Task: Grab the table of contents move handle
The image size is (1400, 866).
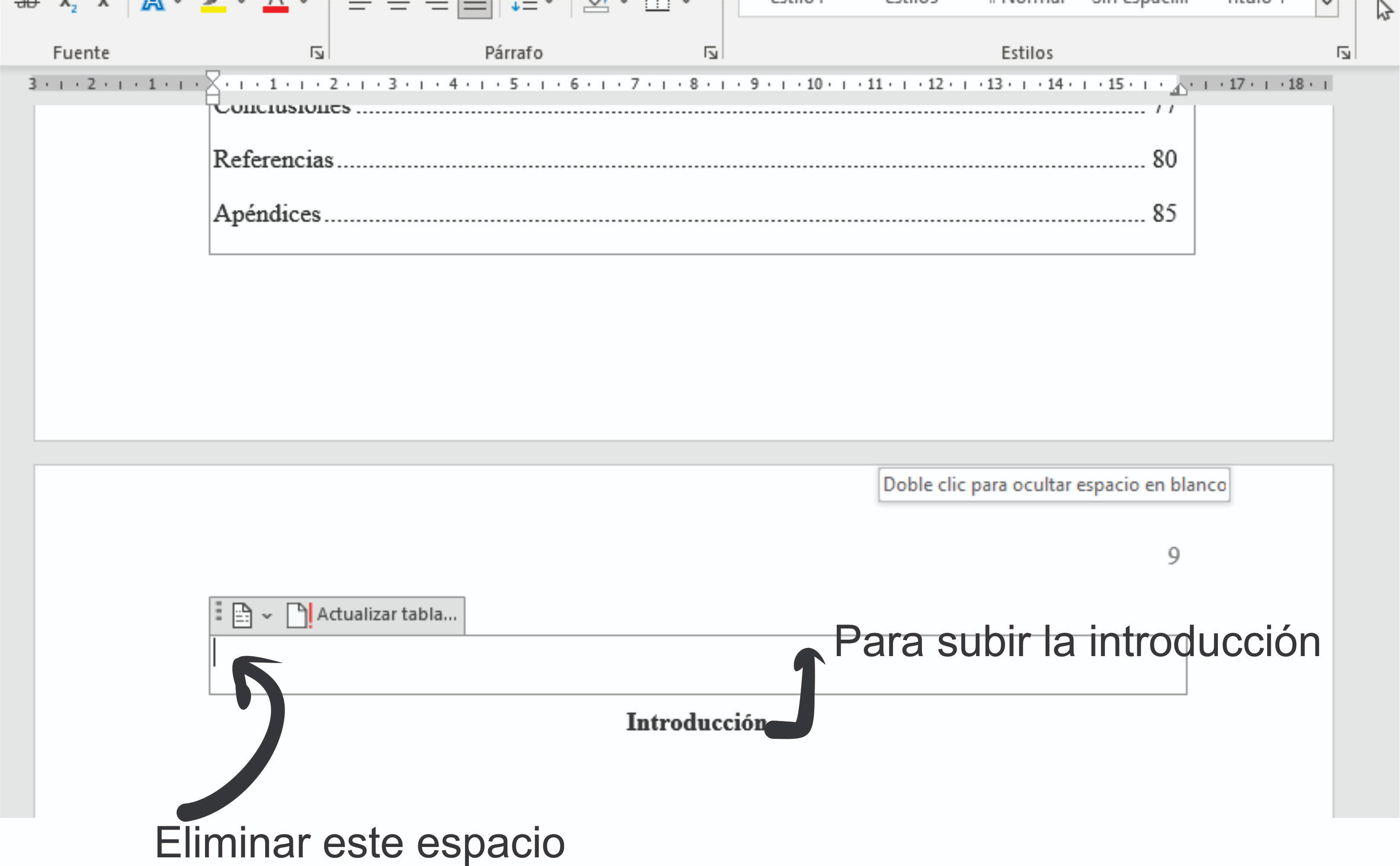Action: tap(218, 611)
